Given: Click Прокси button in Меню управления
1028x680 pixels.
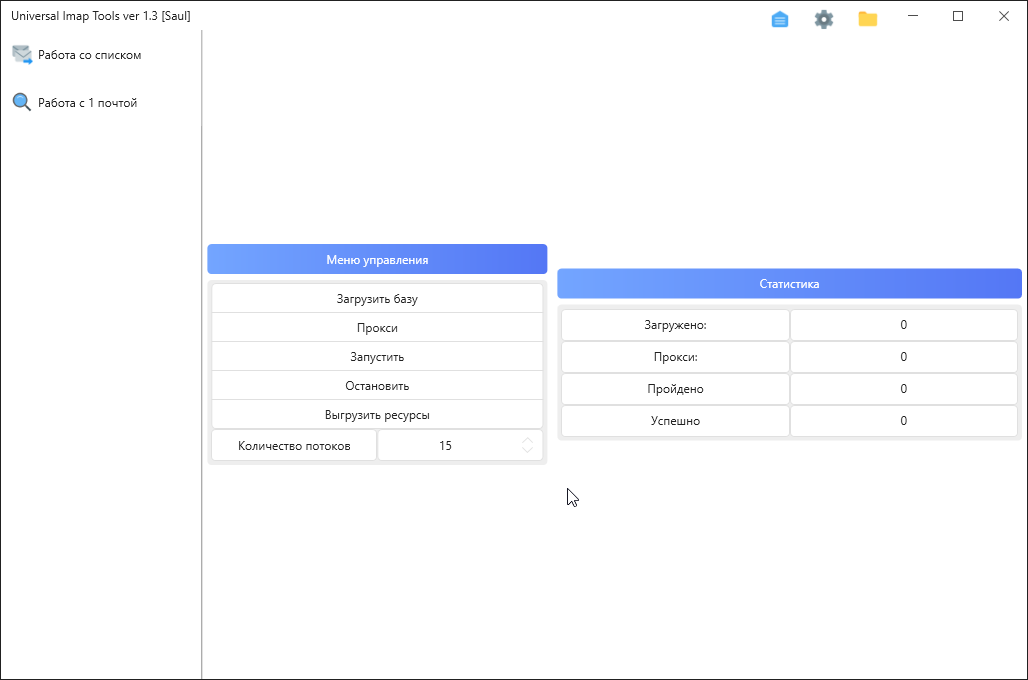Looking at the screenshot, I should coord(377,328).
